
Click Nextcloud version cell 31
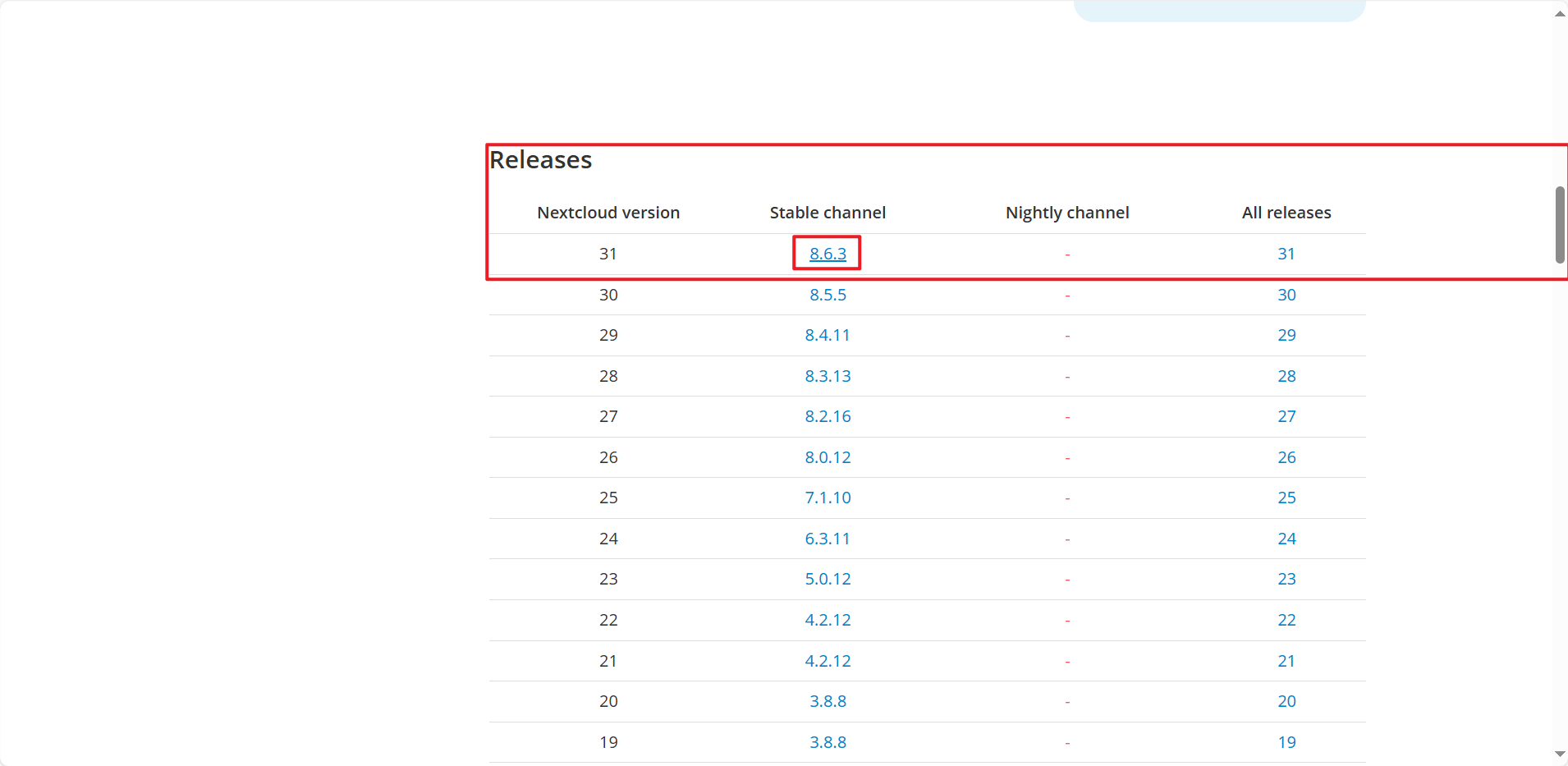[608, 254]
